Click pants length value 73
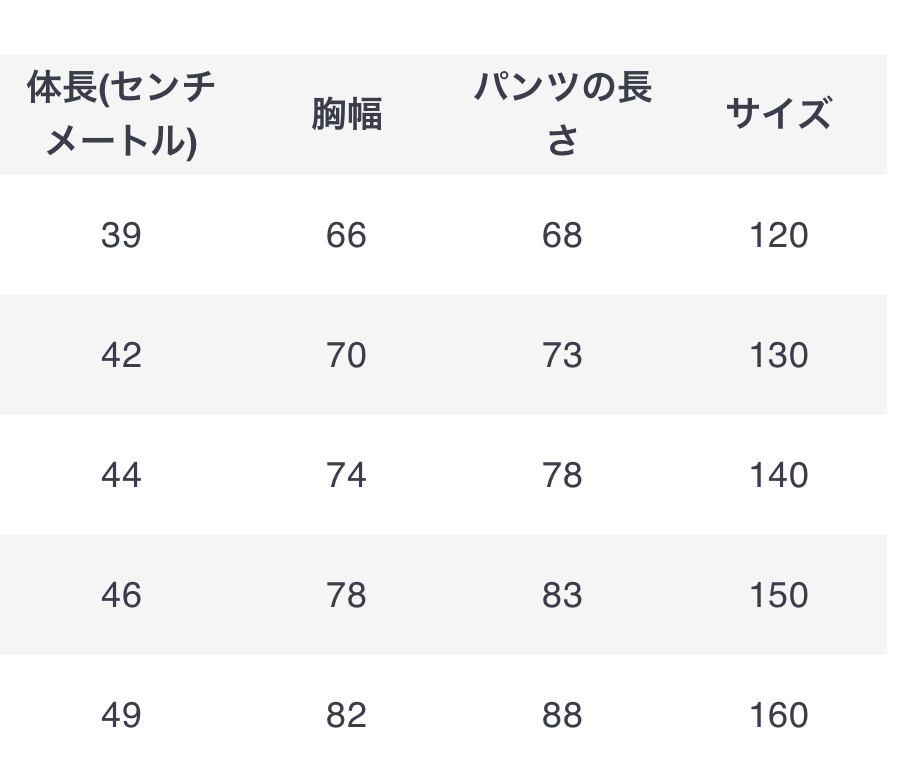The image size is (923, 773). click(562, 356)
